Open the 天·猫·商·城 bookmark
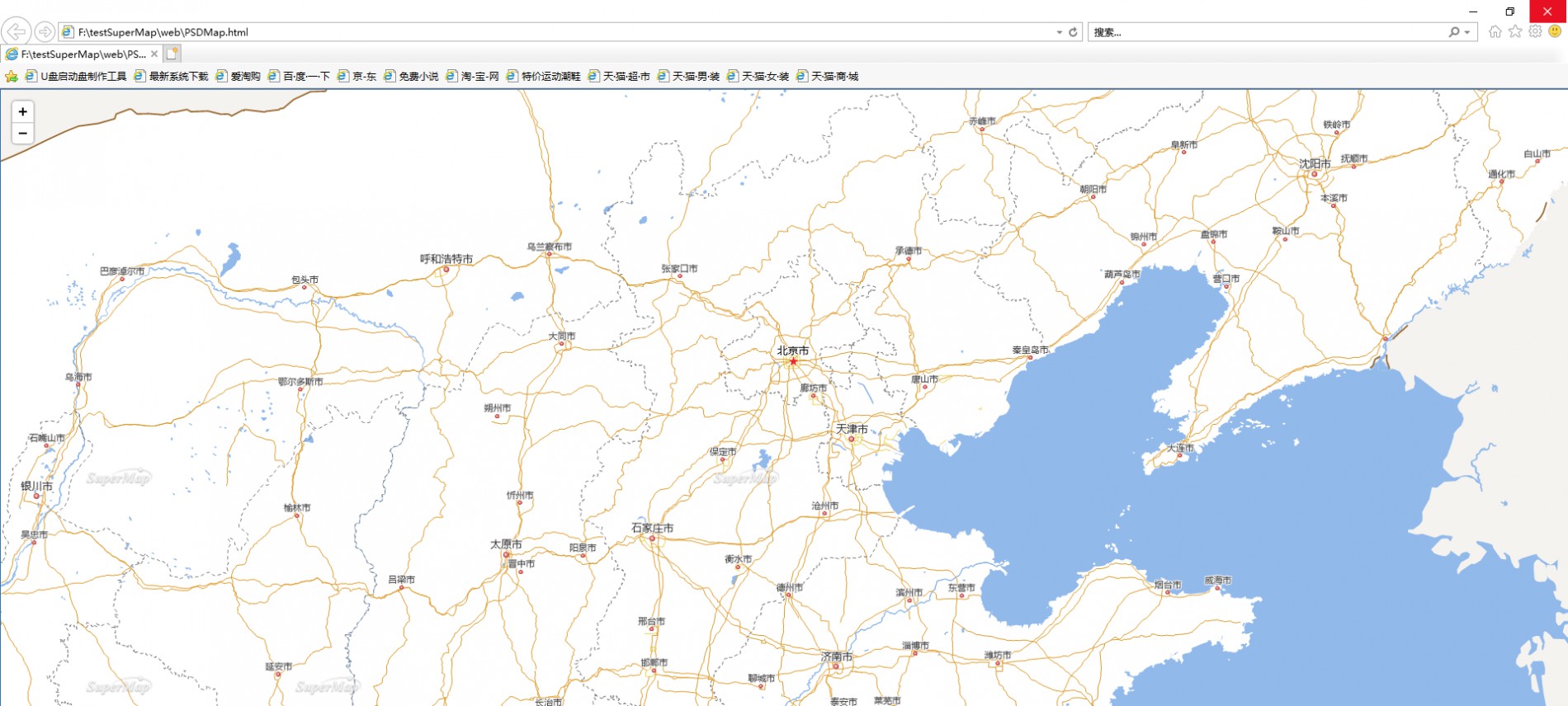 click(827, 76)
